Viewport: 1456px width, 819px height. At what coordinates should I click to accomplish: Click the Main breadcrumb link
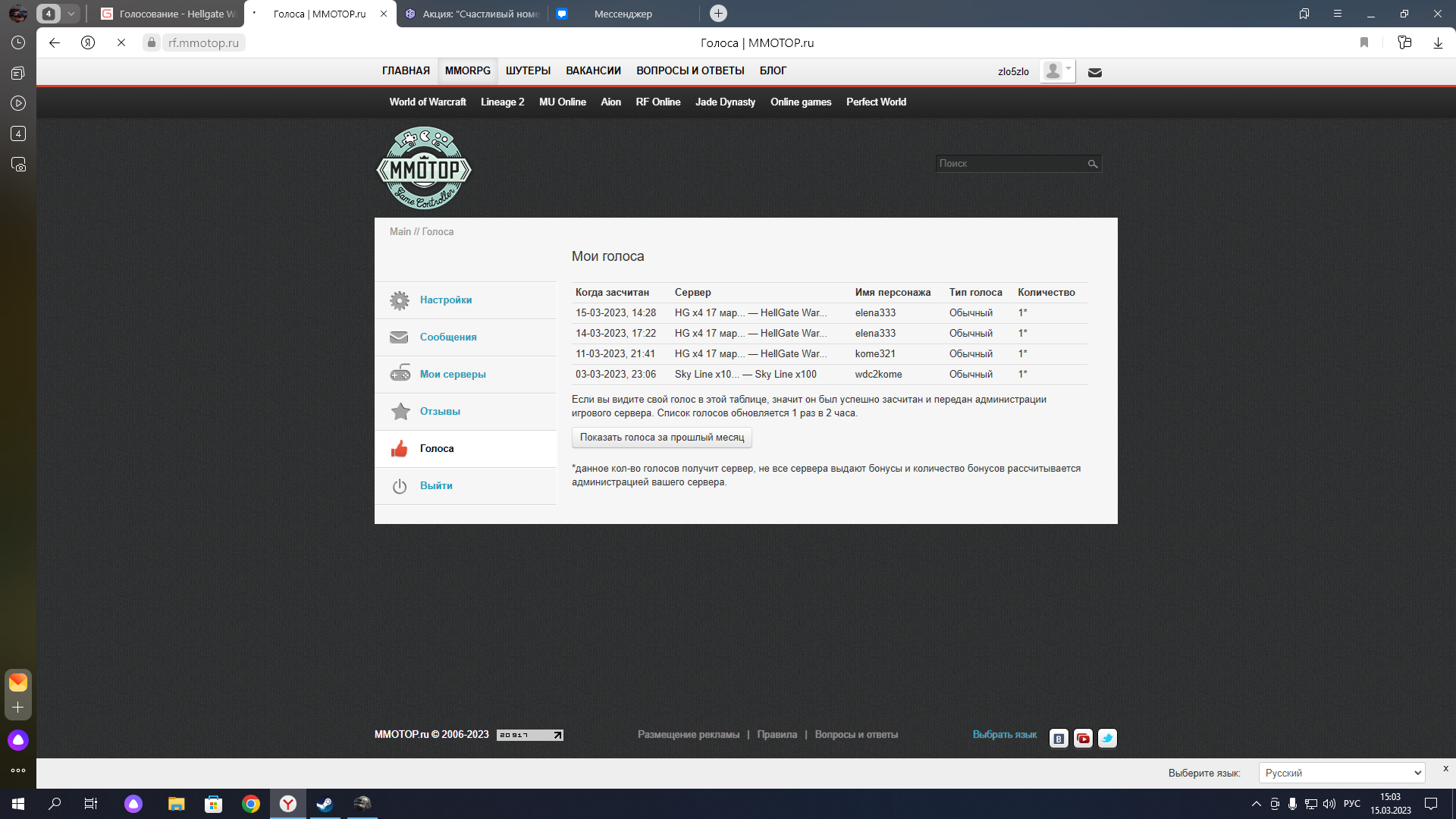[400, 232]
